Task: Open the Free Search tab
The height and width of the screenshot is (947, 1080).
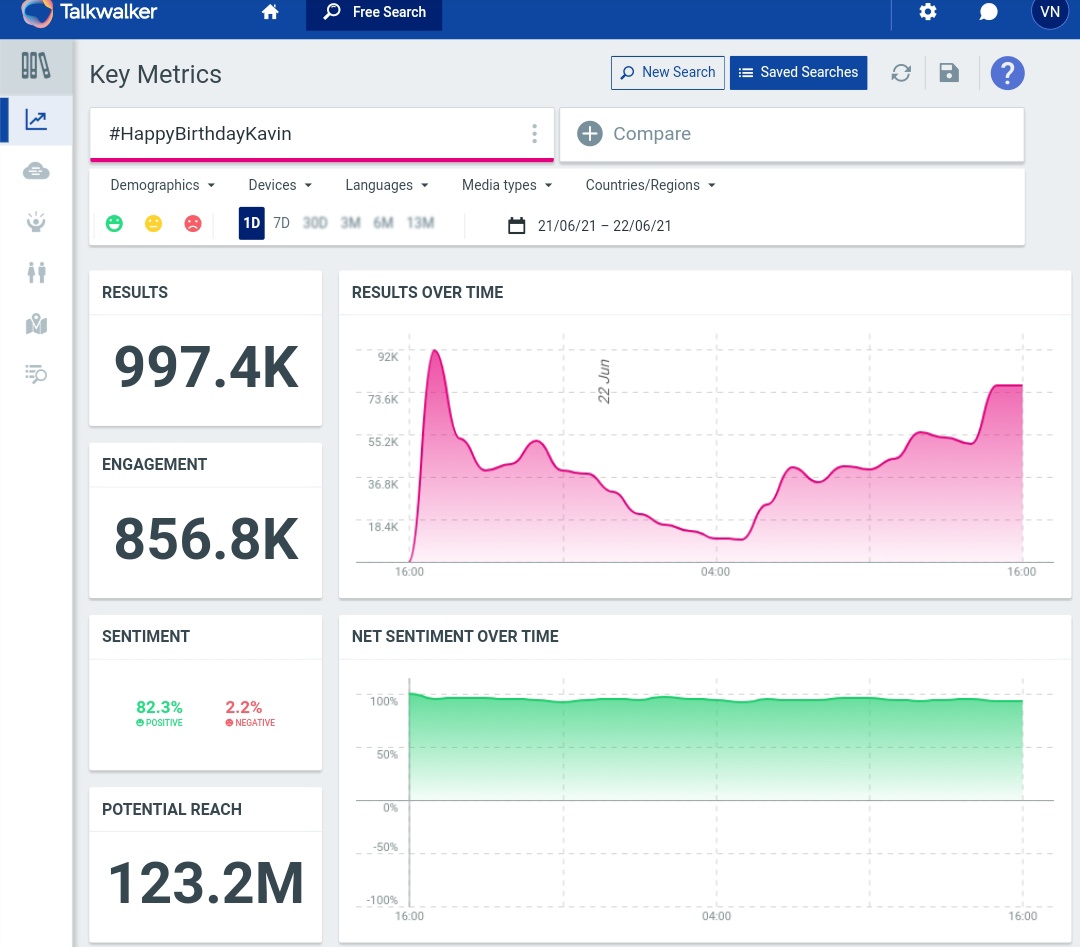Action: tap(374, 12)
